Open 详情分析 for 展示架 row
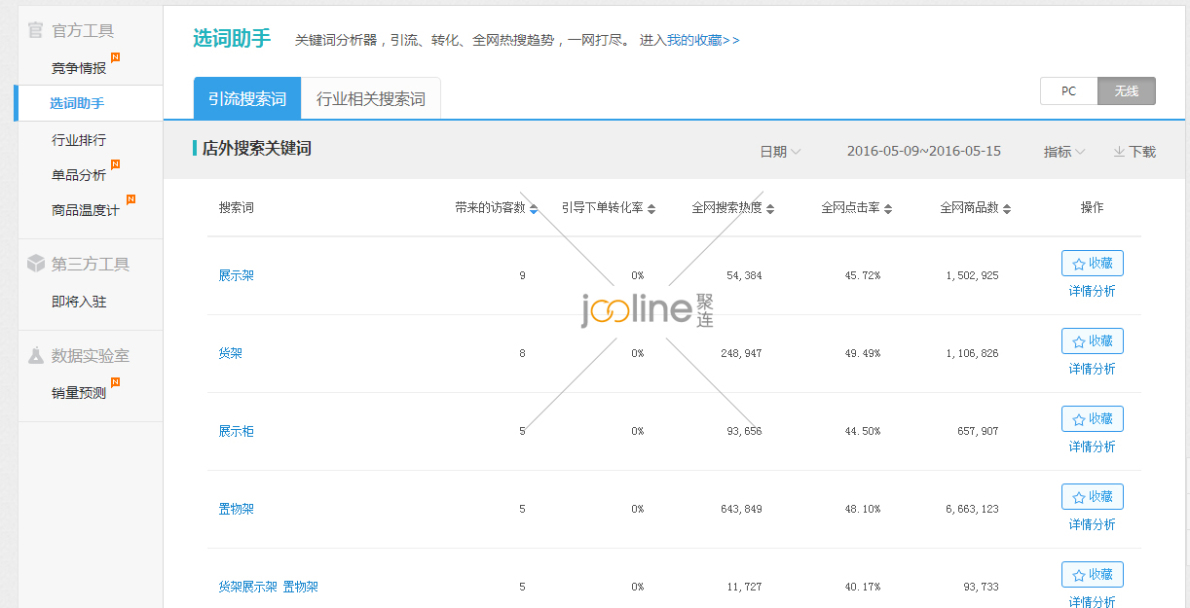This screenshot has height=608, width=1190. tap(1092, 291)
